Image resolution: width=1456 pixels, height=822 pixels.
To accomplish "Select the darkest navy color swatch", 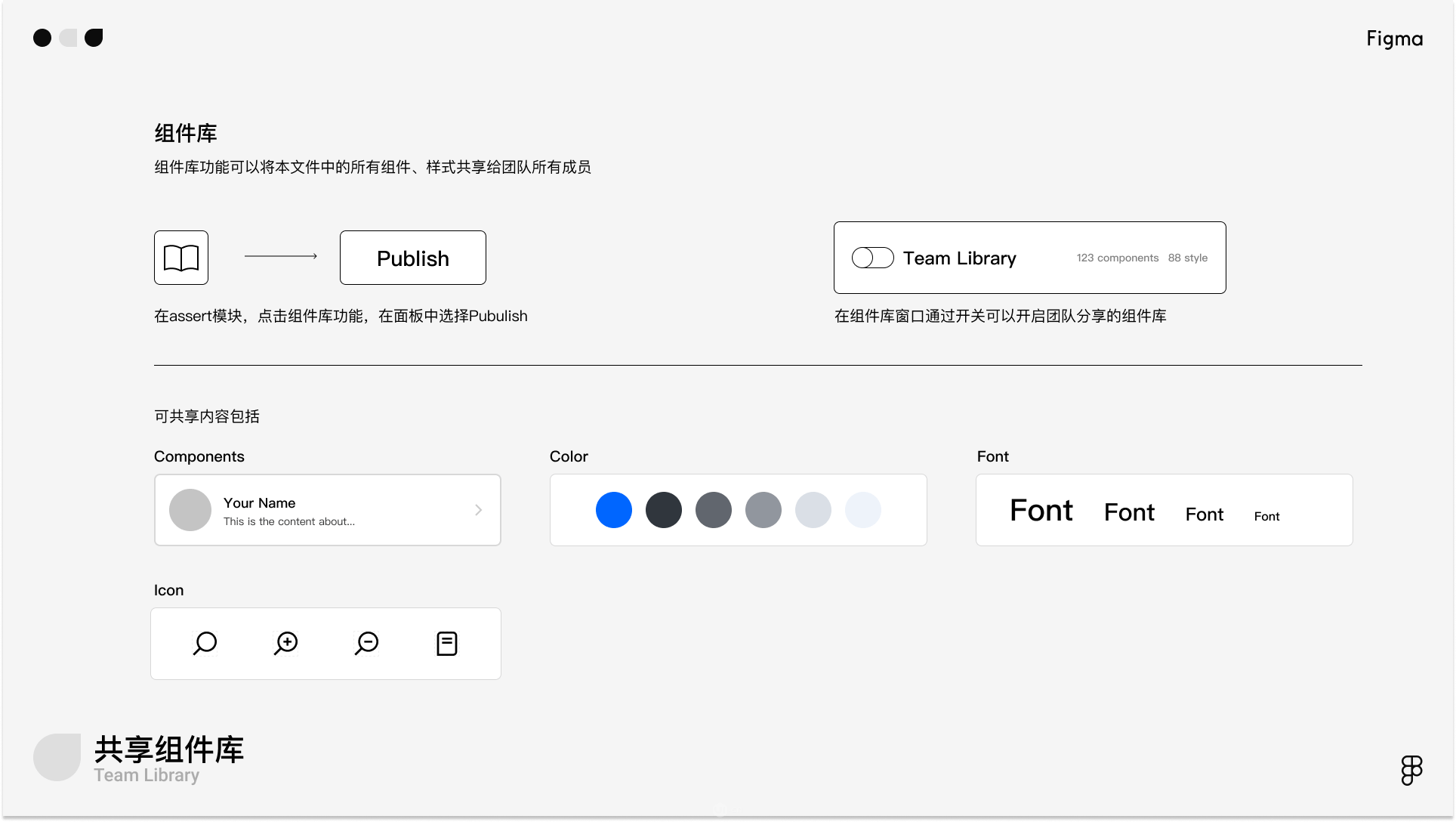I will (x=664, y=510).
